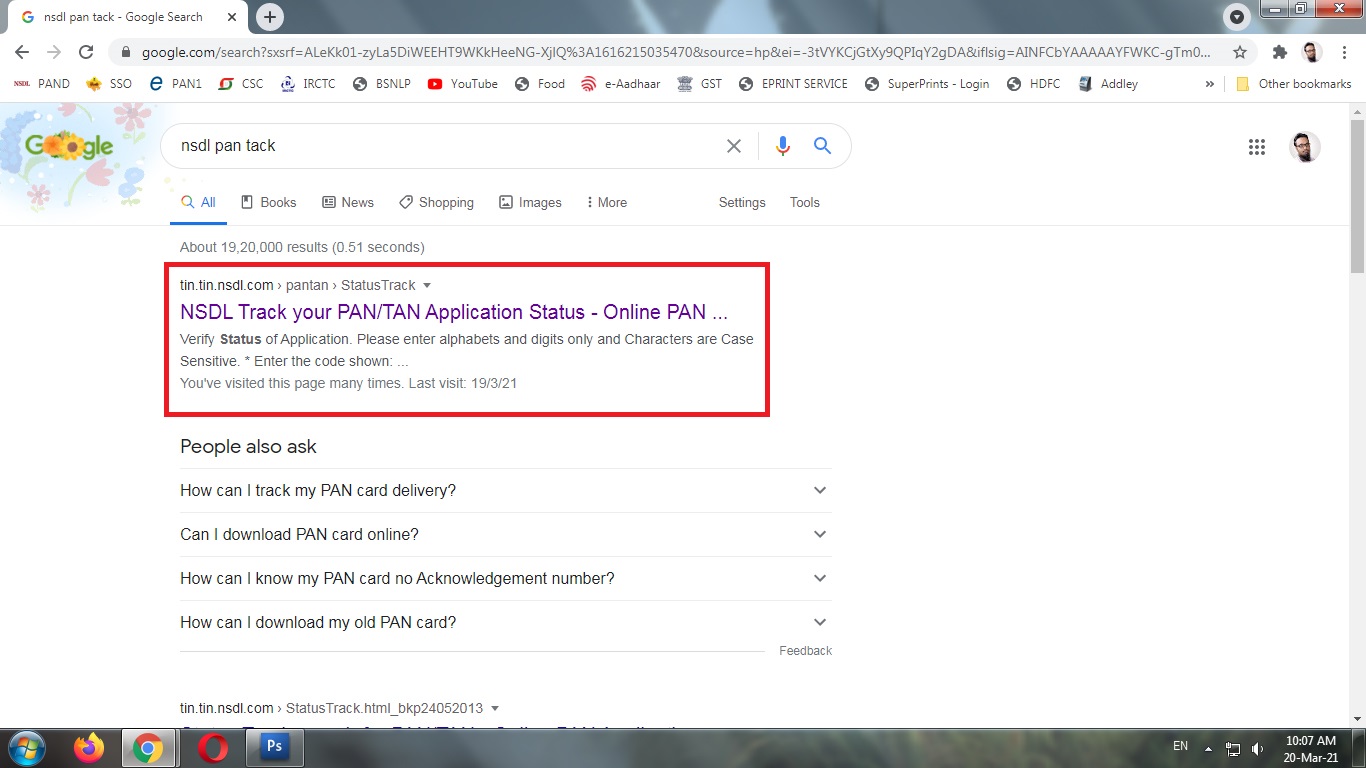
Task: Open the SSO bookmark
Action: coord(110,84)
